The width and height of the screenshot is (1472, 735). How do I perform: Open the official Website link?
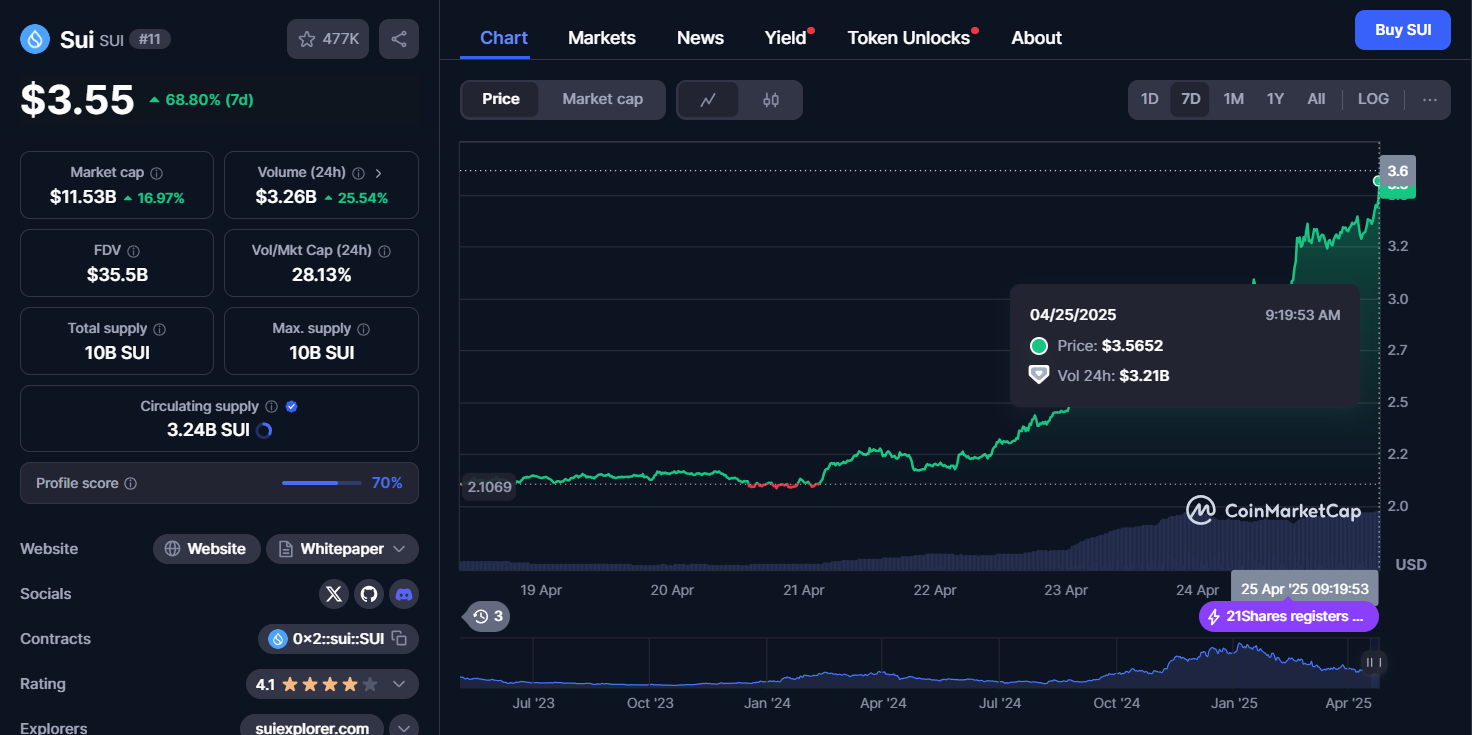(206, 549)
